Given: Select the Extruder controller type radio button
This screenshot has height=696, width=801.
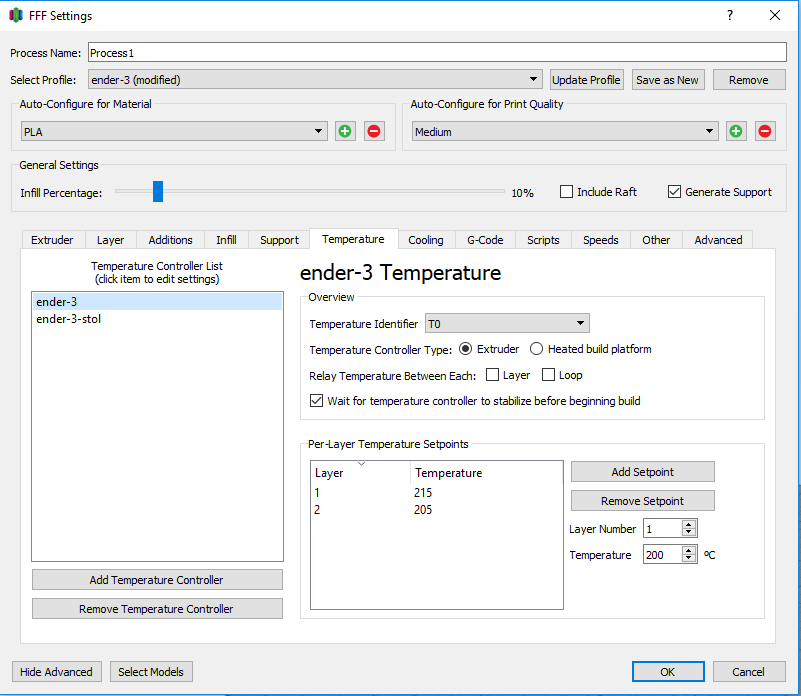Looking at the screenshot, I should tap(465, 349).
